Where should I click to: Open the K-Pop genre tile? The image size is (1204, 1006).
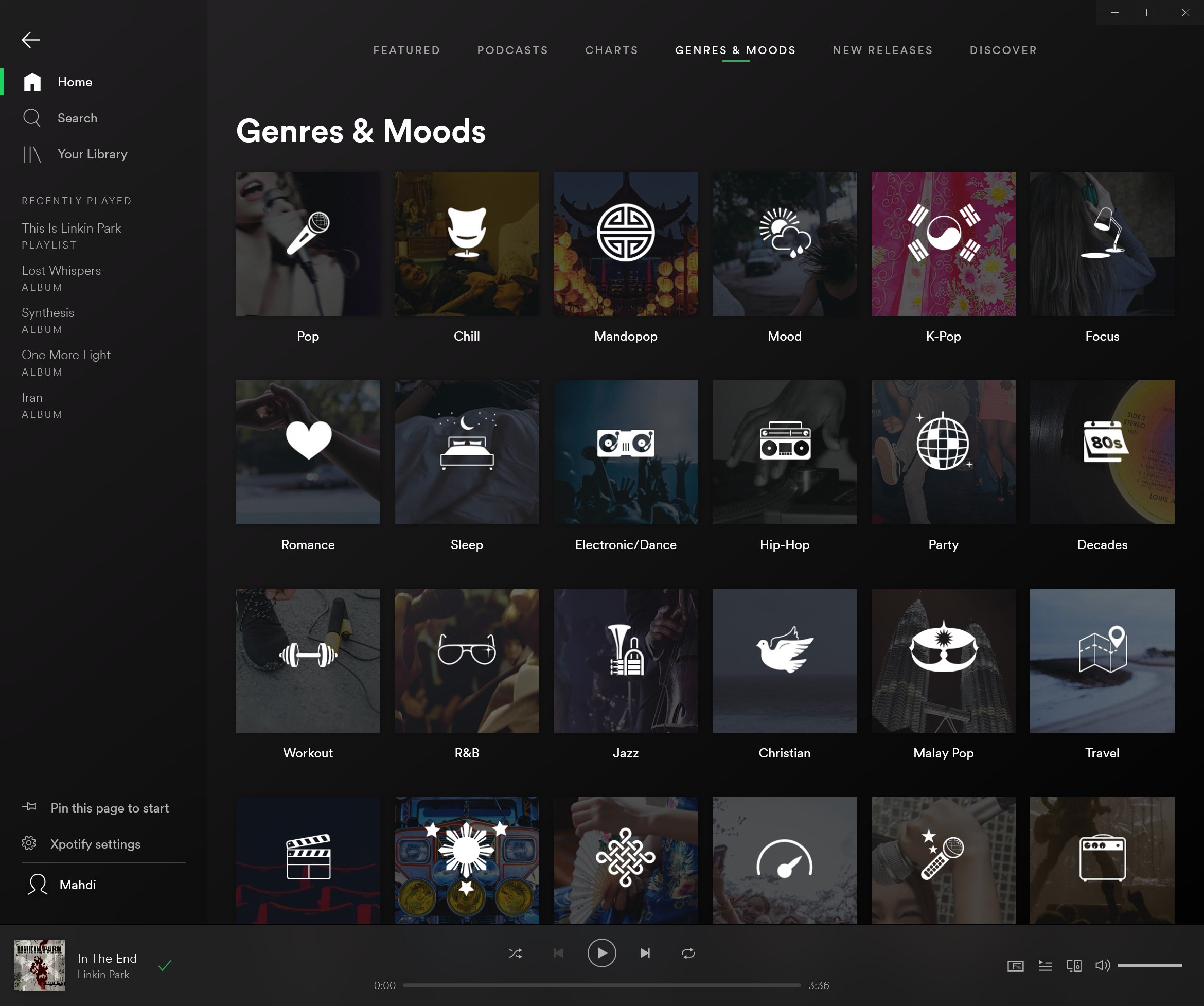point(943,244)
